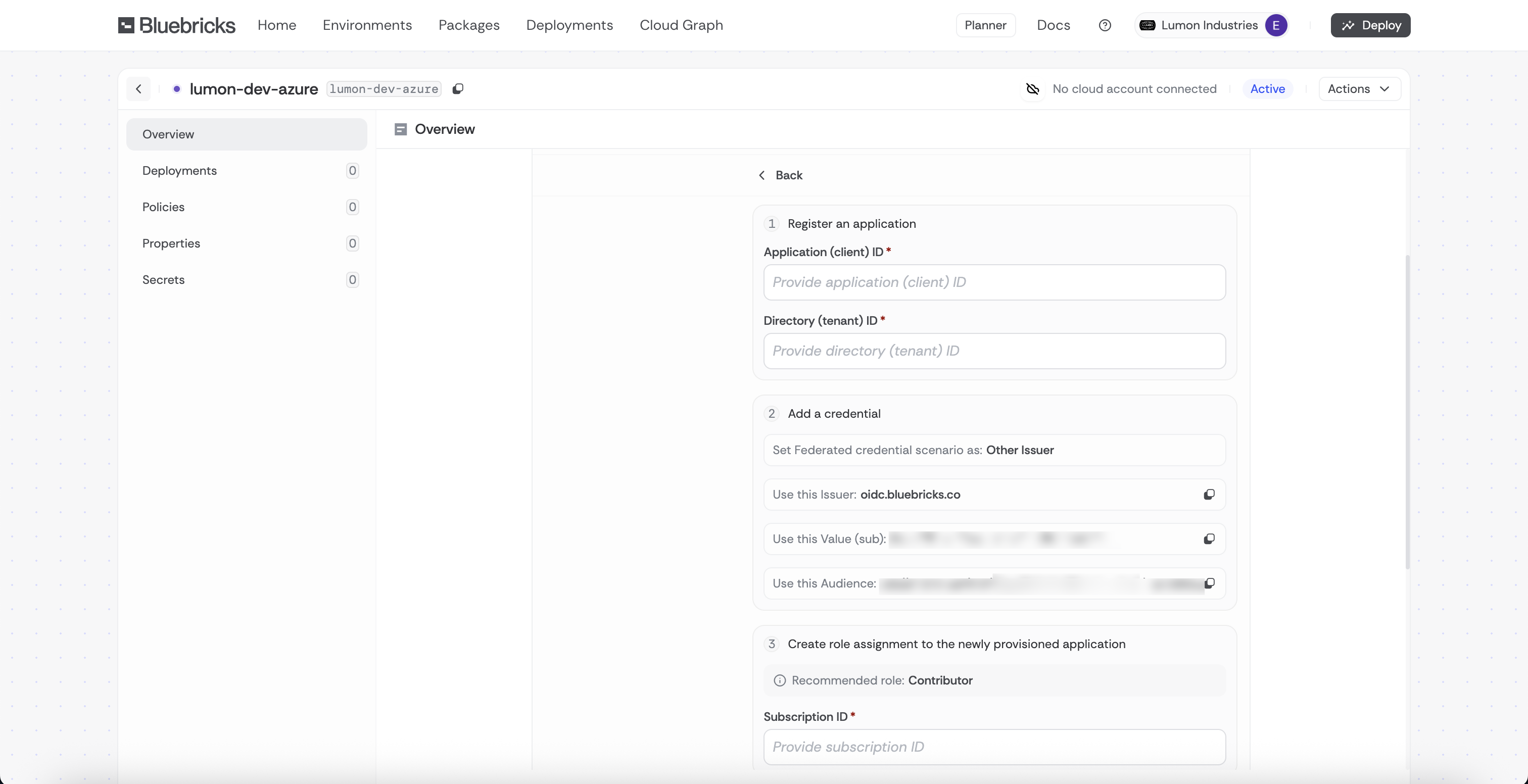The image size is (1528, 784).
Task: Copy the lumon-dev-azure environment slug
Action: pyautogui.click(x=458, y=89)
